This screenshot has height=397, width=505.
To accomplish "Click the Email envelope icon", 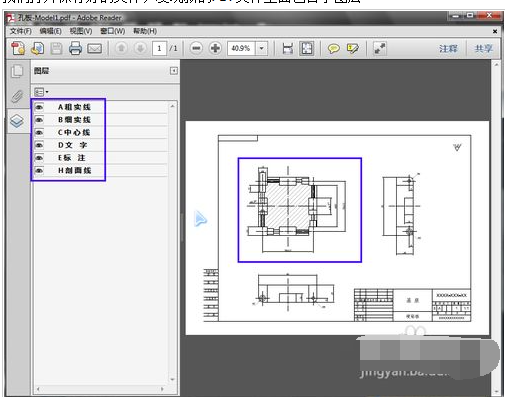I will 94,49.
